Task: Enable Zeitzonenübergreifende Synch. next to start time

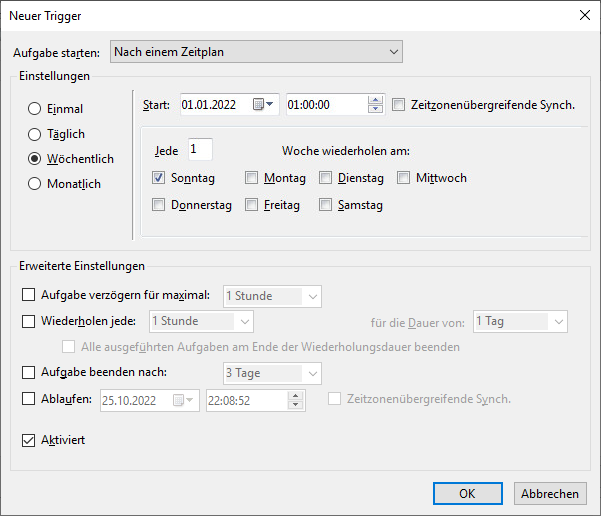Action: (x=398, y=104)
